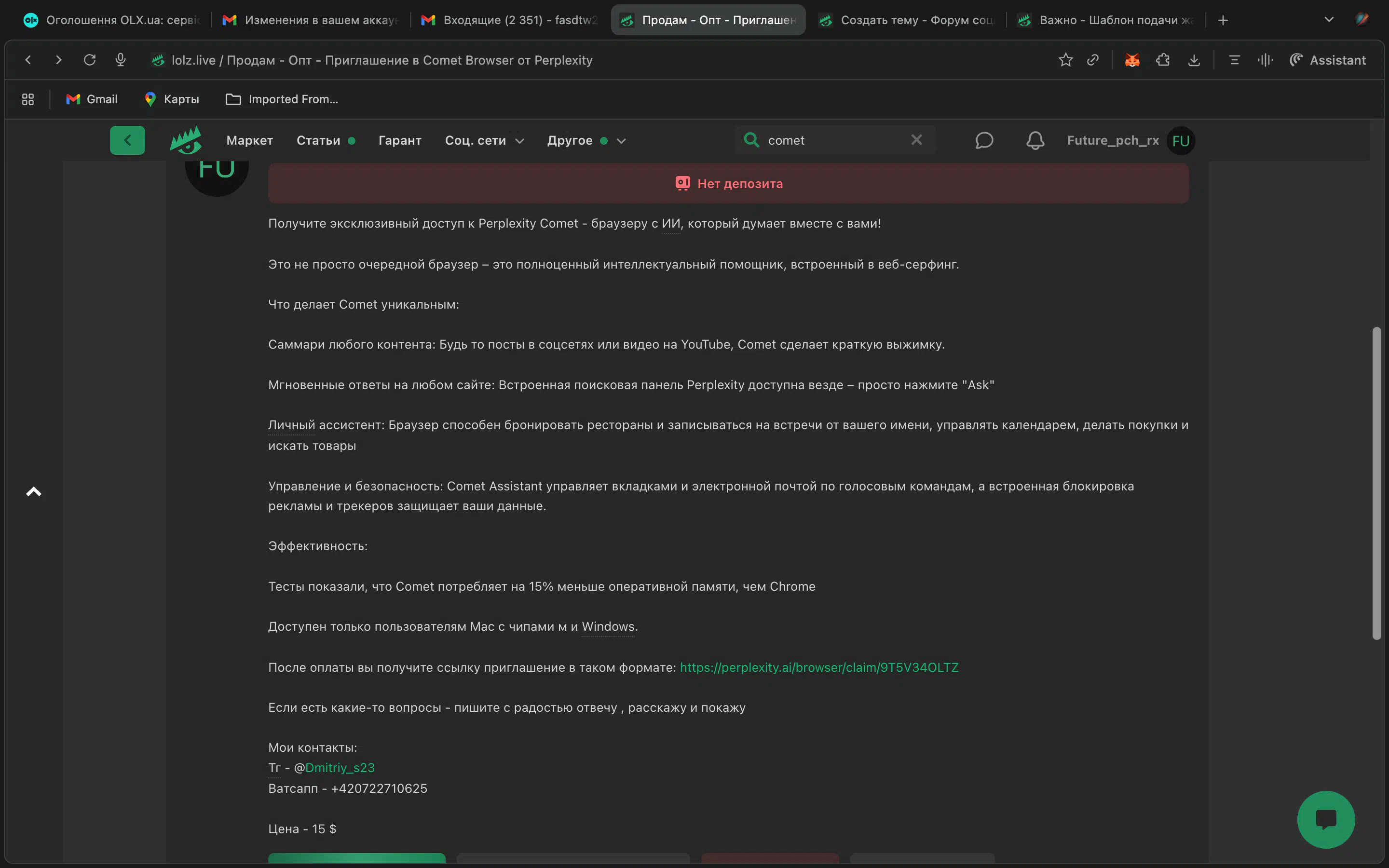Viewport: 1389px width, 868px height.
Task: Open the Dmitriy_s23 Telegram link
Action: tap(340, 768)
